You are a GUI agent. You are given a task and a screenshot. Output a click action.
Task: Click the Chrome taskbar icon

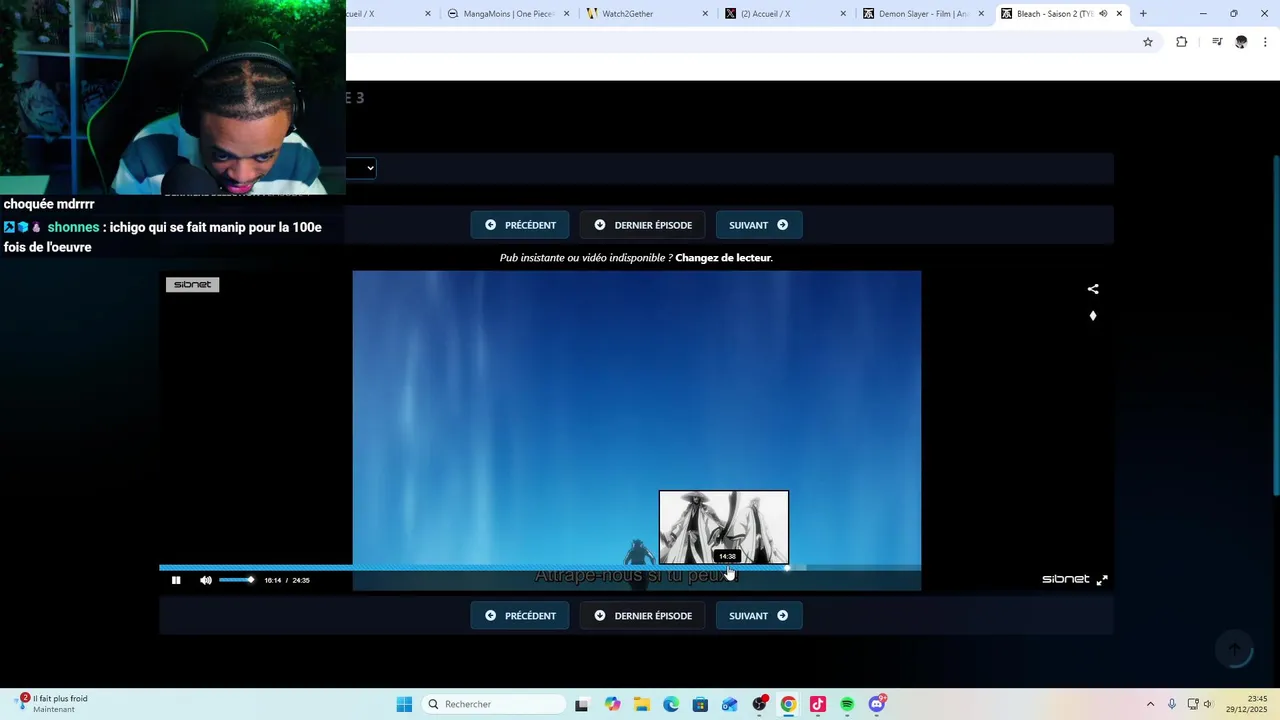pyautogui.click(x=789, y=704)
